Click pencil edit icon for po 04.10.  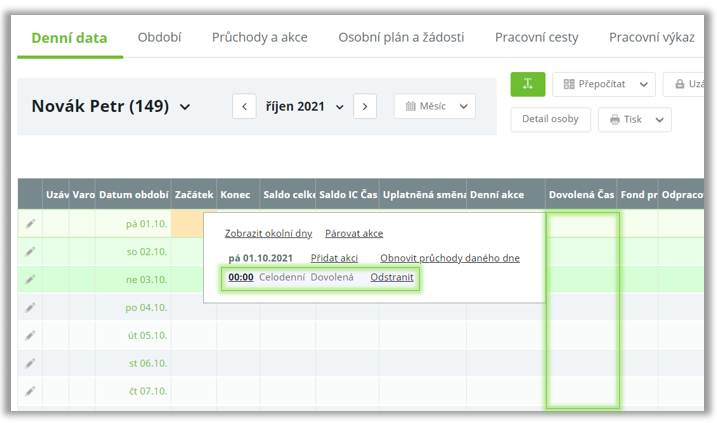click(x=30, y=308)
